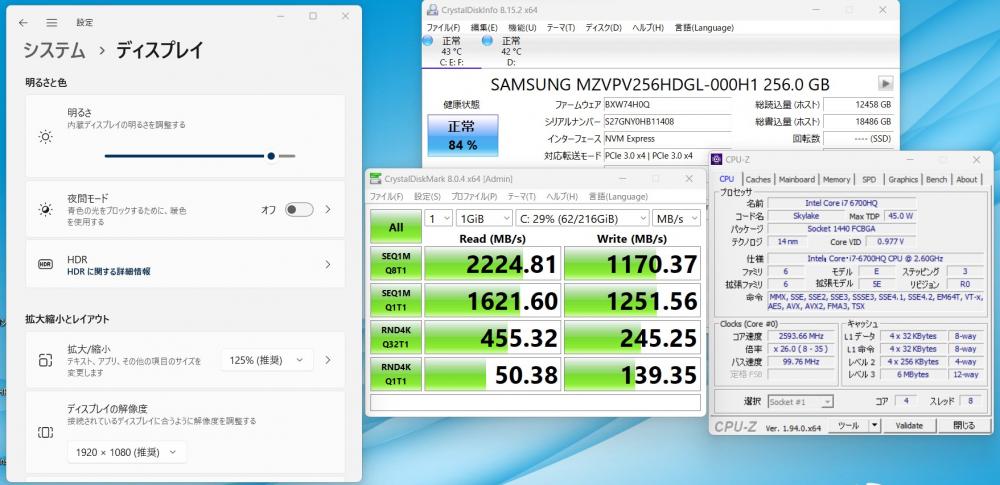Click the 12458 GB total host reads value
Screen dimensions: 1000x485
click(858, 105)
